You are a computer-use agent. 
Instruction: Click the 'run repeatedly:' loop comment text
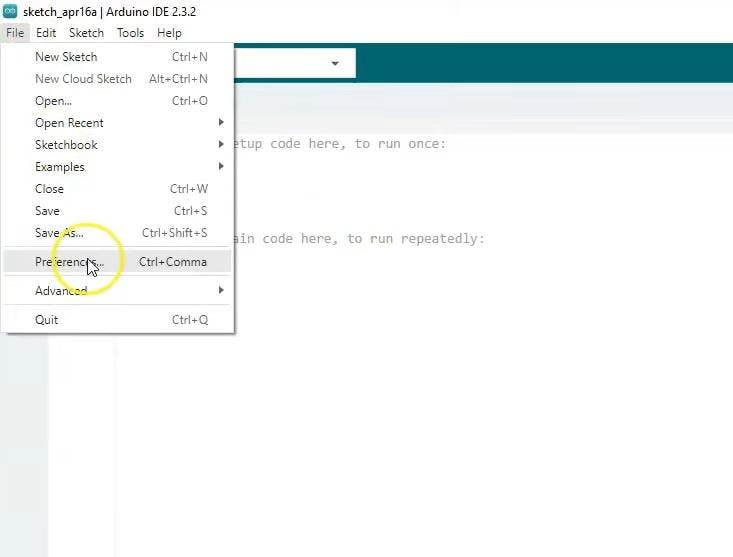pos(427,239)
